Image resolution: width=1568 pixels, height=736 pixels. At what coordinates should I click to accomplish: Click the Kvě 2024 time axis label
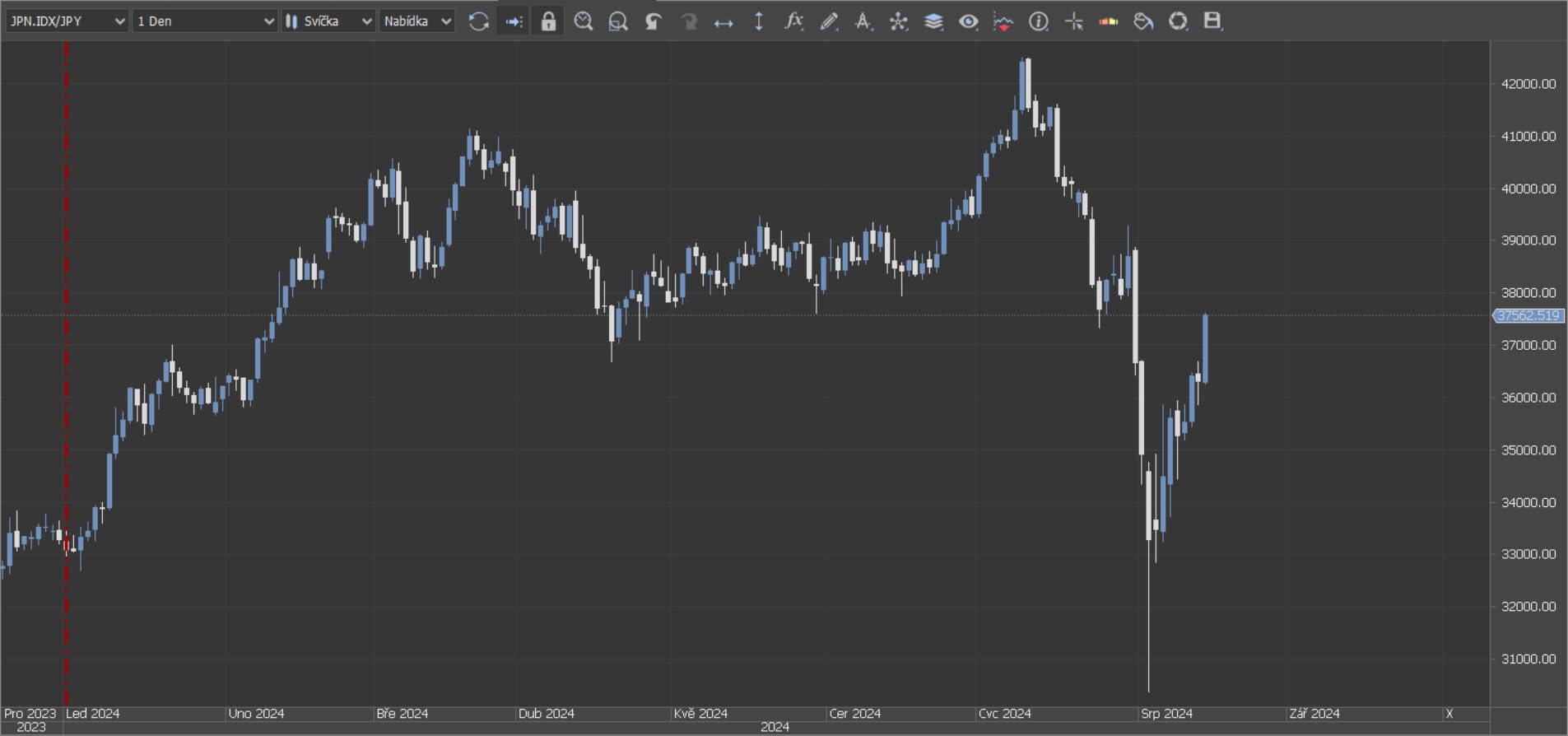(x=700, y=714)
